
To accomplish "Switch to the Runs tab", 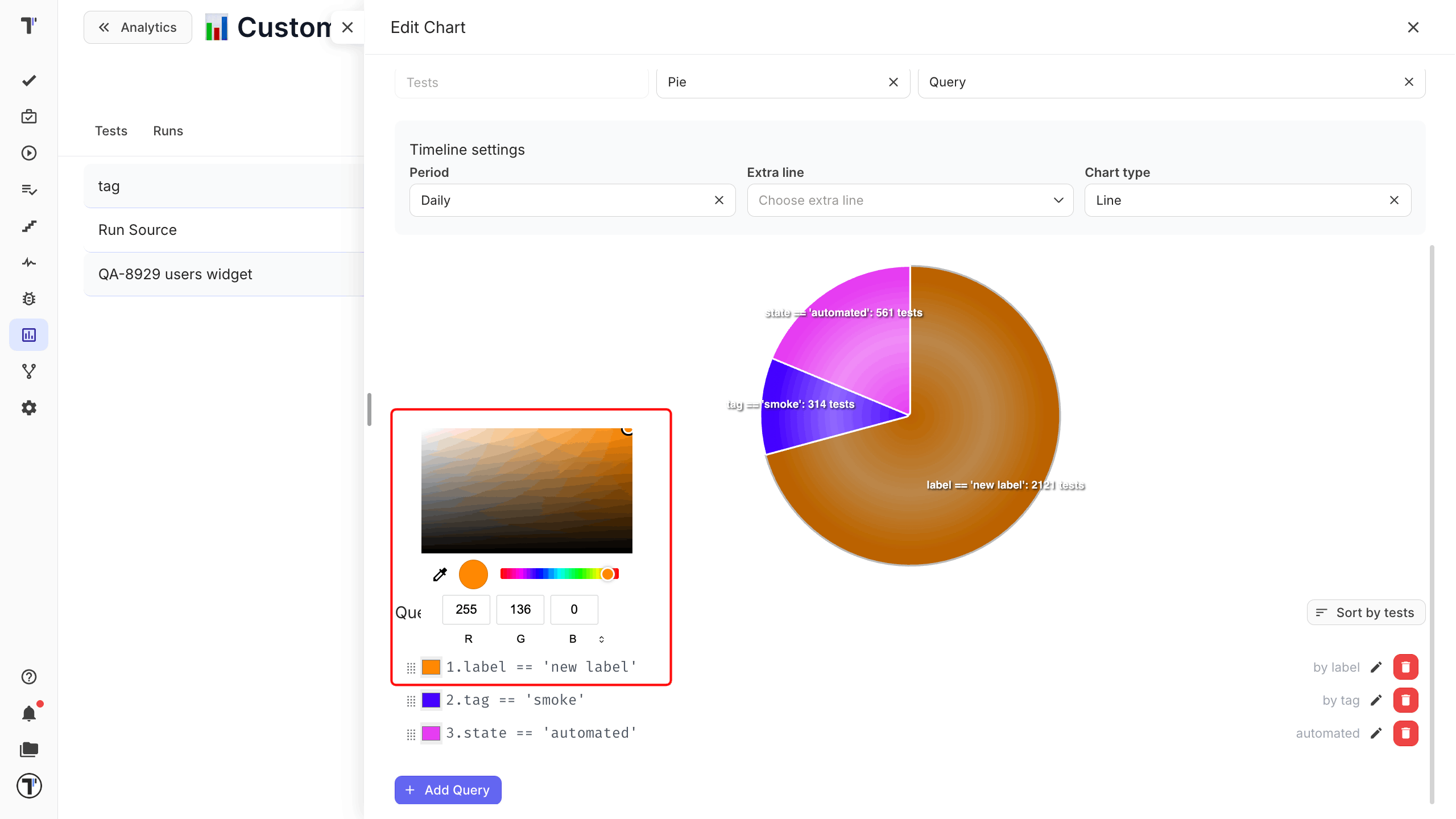I will pyautogui.click(x=168, y=131).
